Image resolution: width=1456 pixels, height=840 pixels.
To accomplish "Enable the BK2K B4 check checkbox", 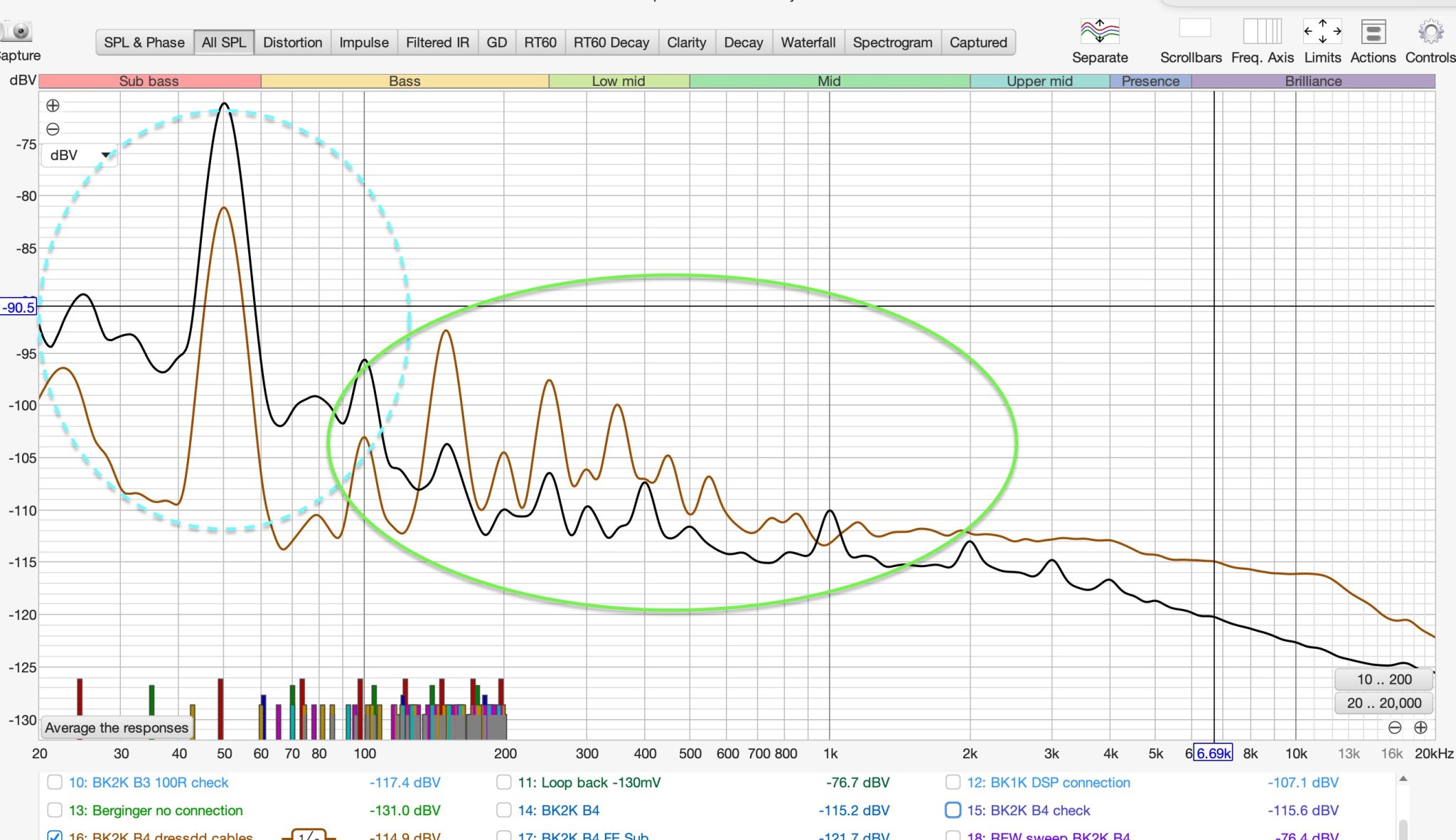I will [953, 810].
